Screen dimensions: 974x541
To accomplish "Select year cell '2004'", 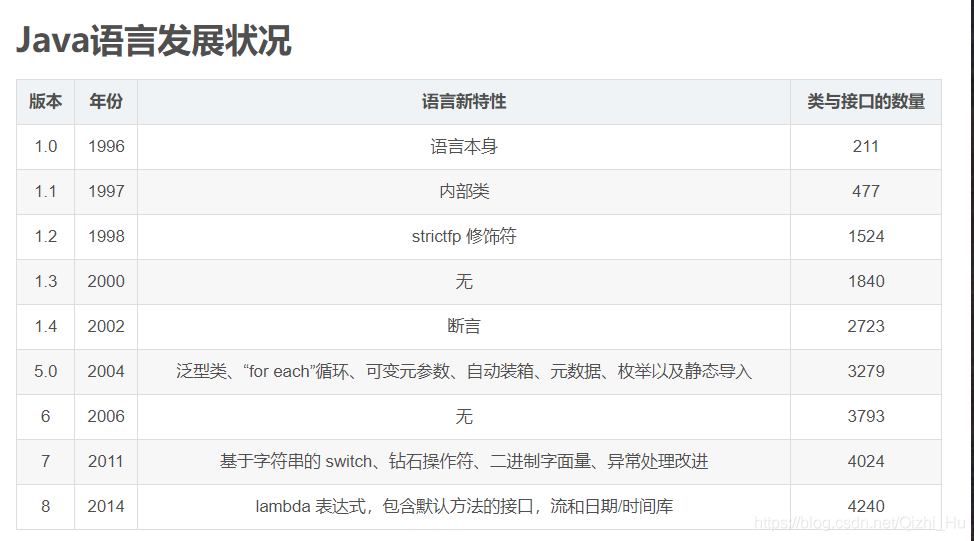I will click(x=106, y=371).
